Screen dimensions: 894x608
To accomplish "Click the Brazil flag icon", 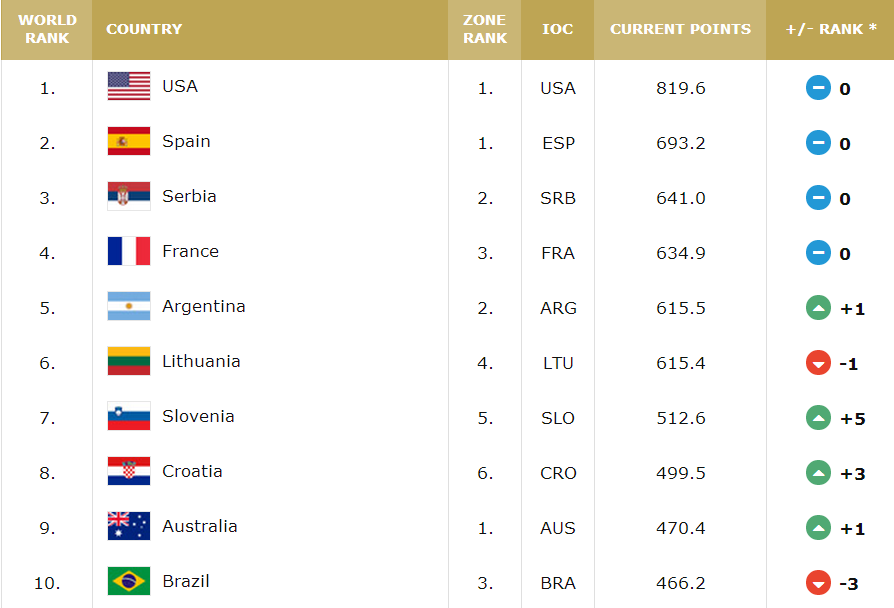I will coord(129,581).
